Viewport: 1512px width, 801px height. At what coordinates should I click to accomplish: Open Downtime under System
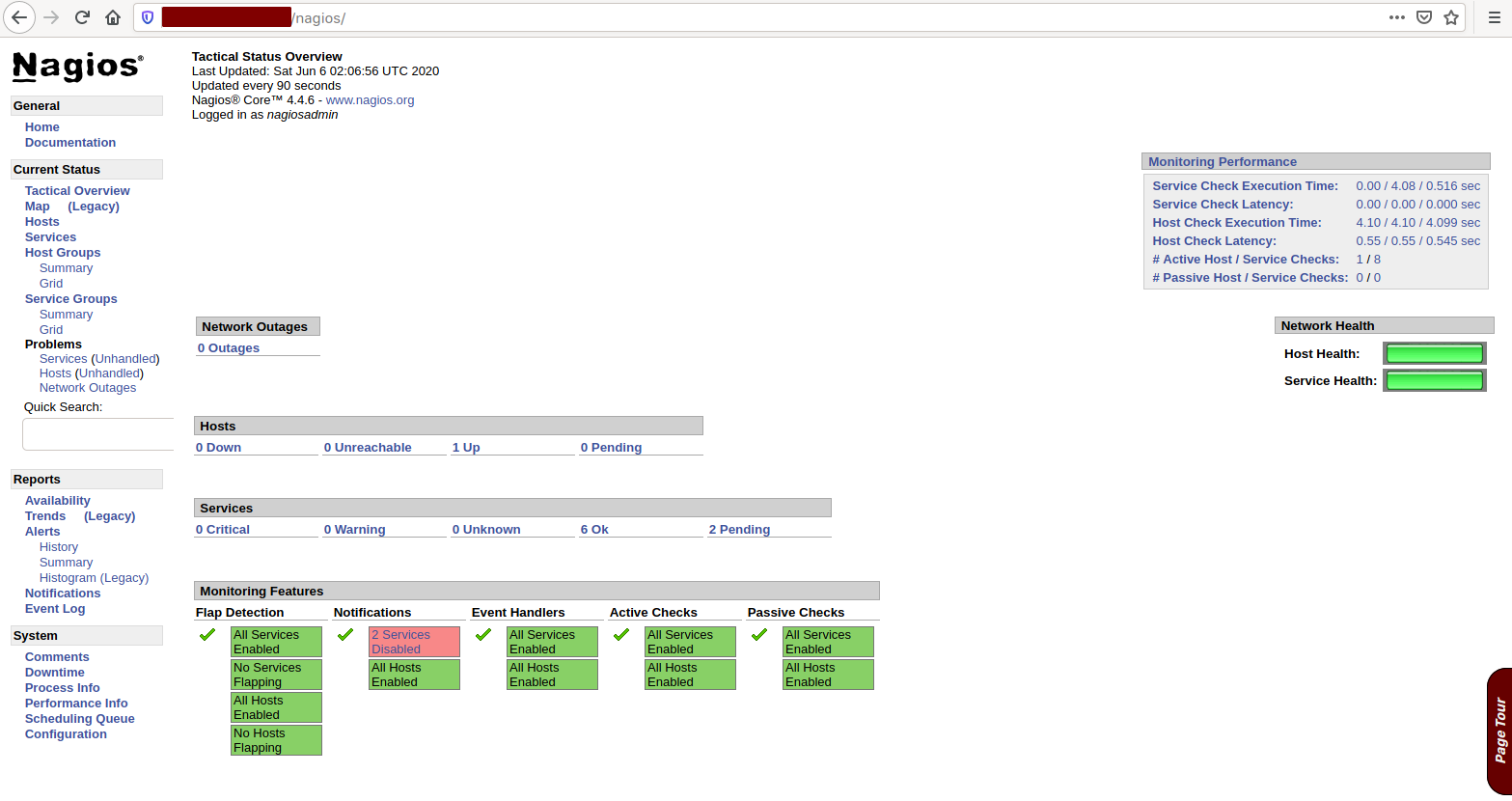click(x=55, y=673)
